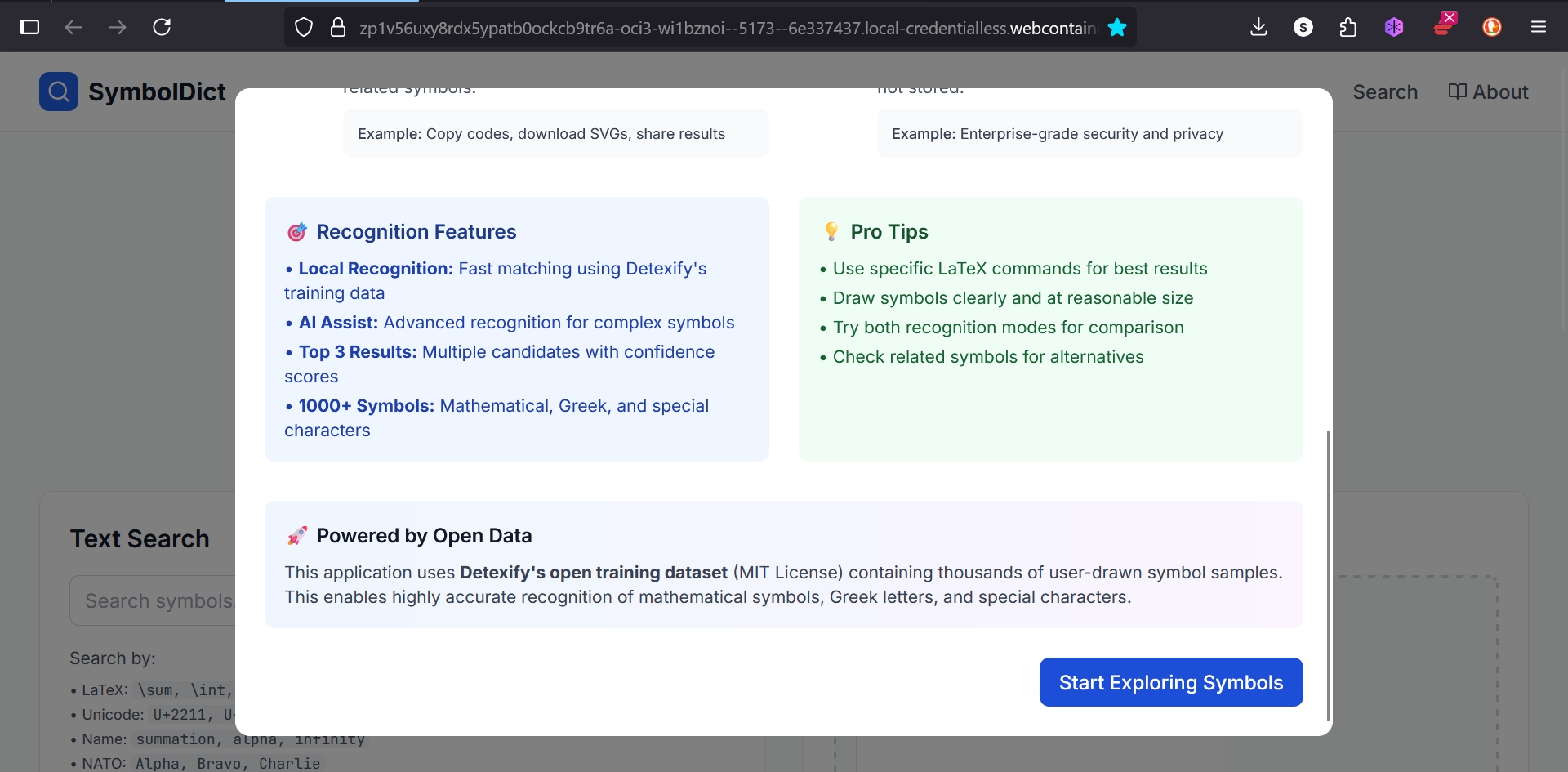This screenshot has height=772, width=1568.
Task: Click the SymbolDict magnifier logo icon
Action: point(59,91)
